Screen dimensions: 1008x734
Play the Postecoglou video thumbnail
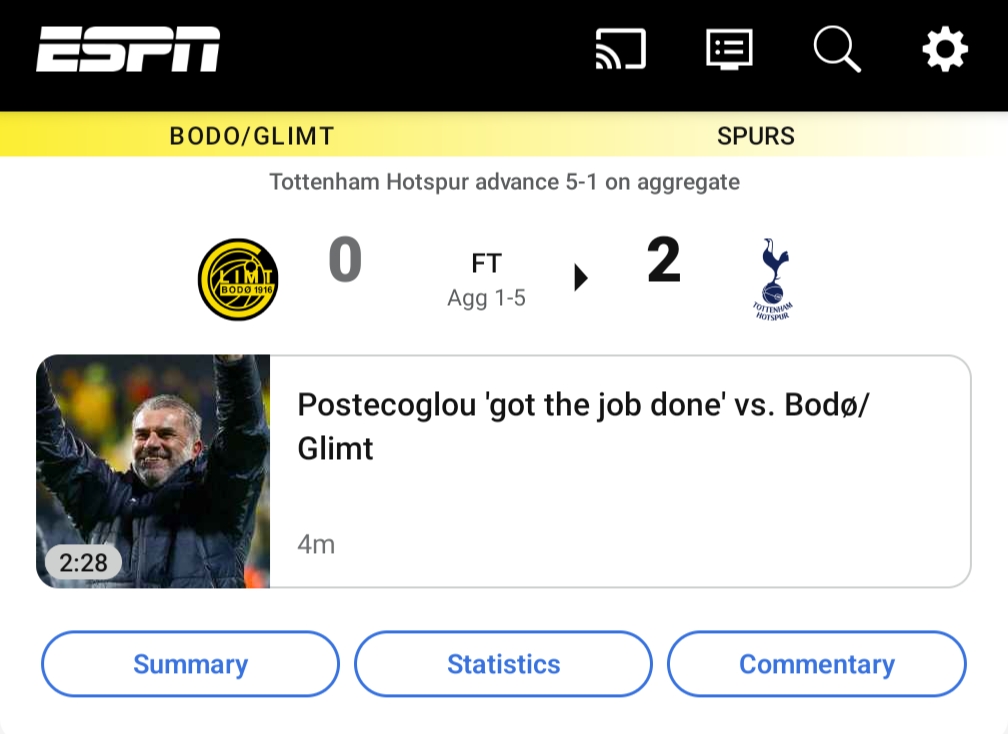[153, 460]
